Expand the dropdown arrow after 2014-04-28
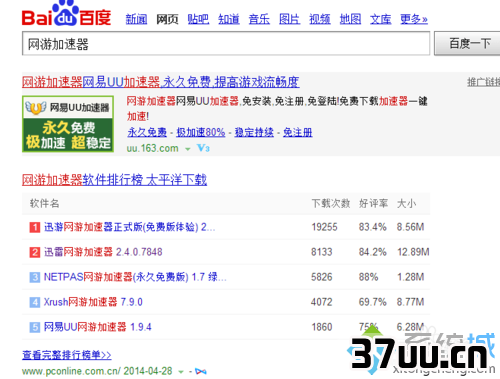 coord(181,372)
